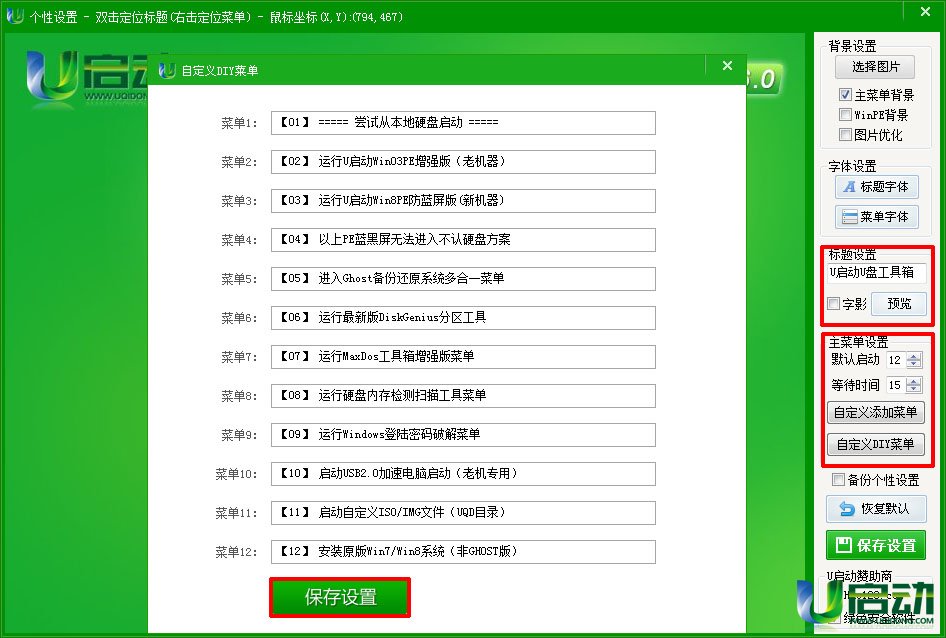Screen dimensions: 946x638
Task: Click the 菜单12 安装原版Win7/Win8 field
Action: [x=463, y=552]
